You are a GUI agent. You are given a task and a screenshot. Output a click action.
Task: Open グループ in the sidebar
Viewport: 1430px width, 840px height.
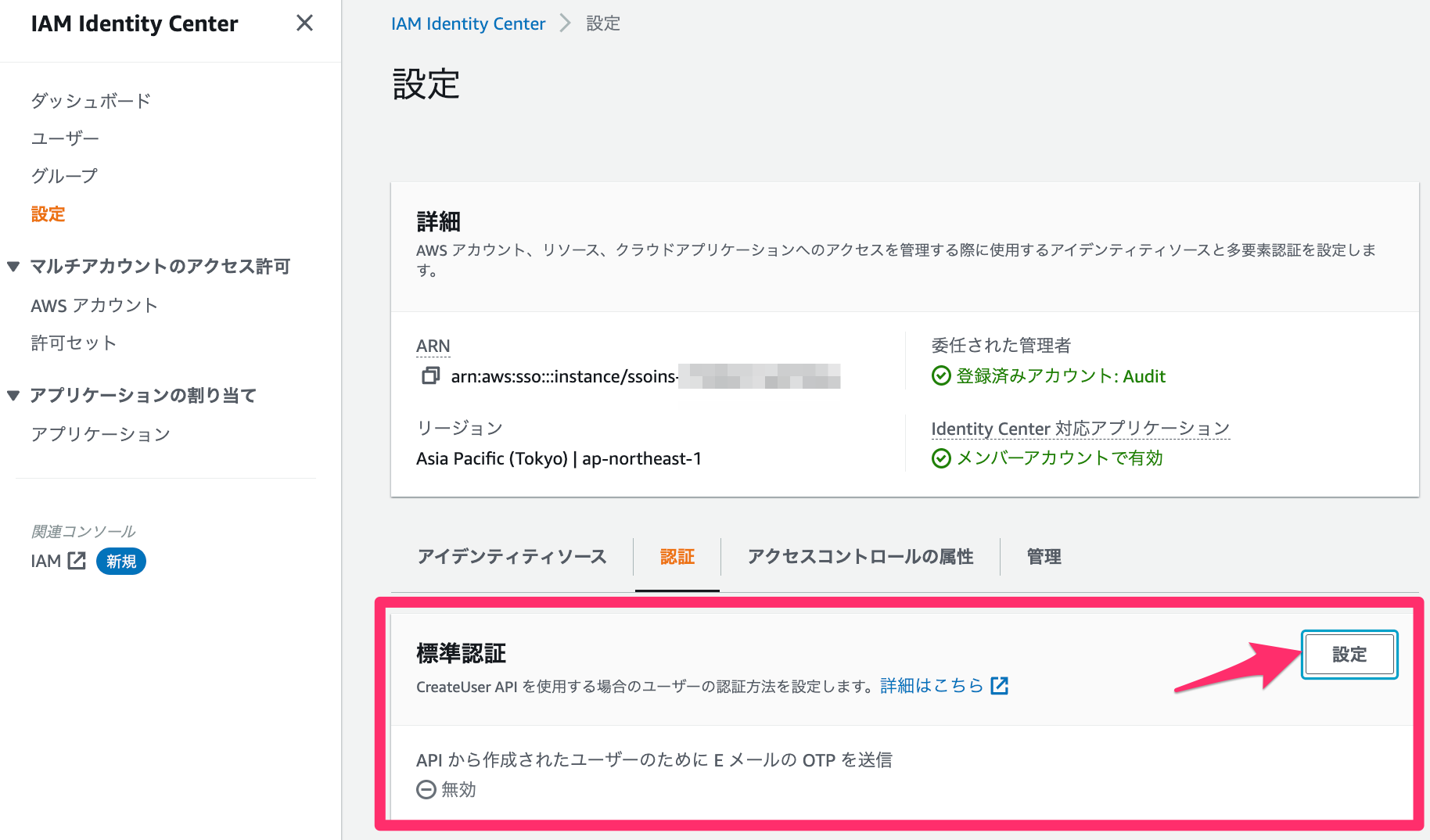pos(64,176)
